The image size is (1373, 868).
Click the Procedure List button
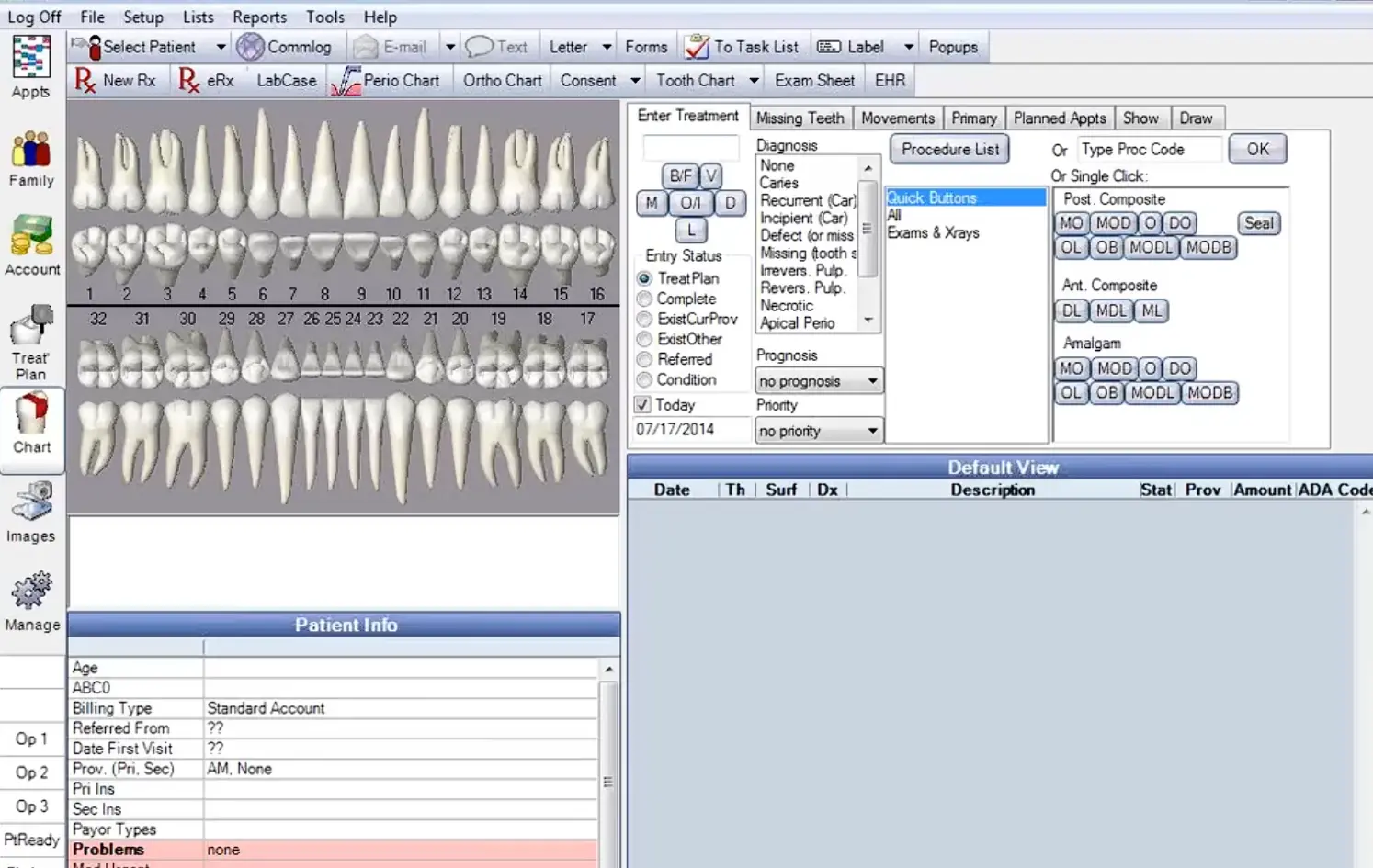pyautogui.click(x=949, y=149)
